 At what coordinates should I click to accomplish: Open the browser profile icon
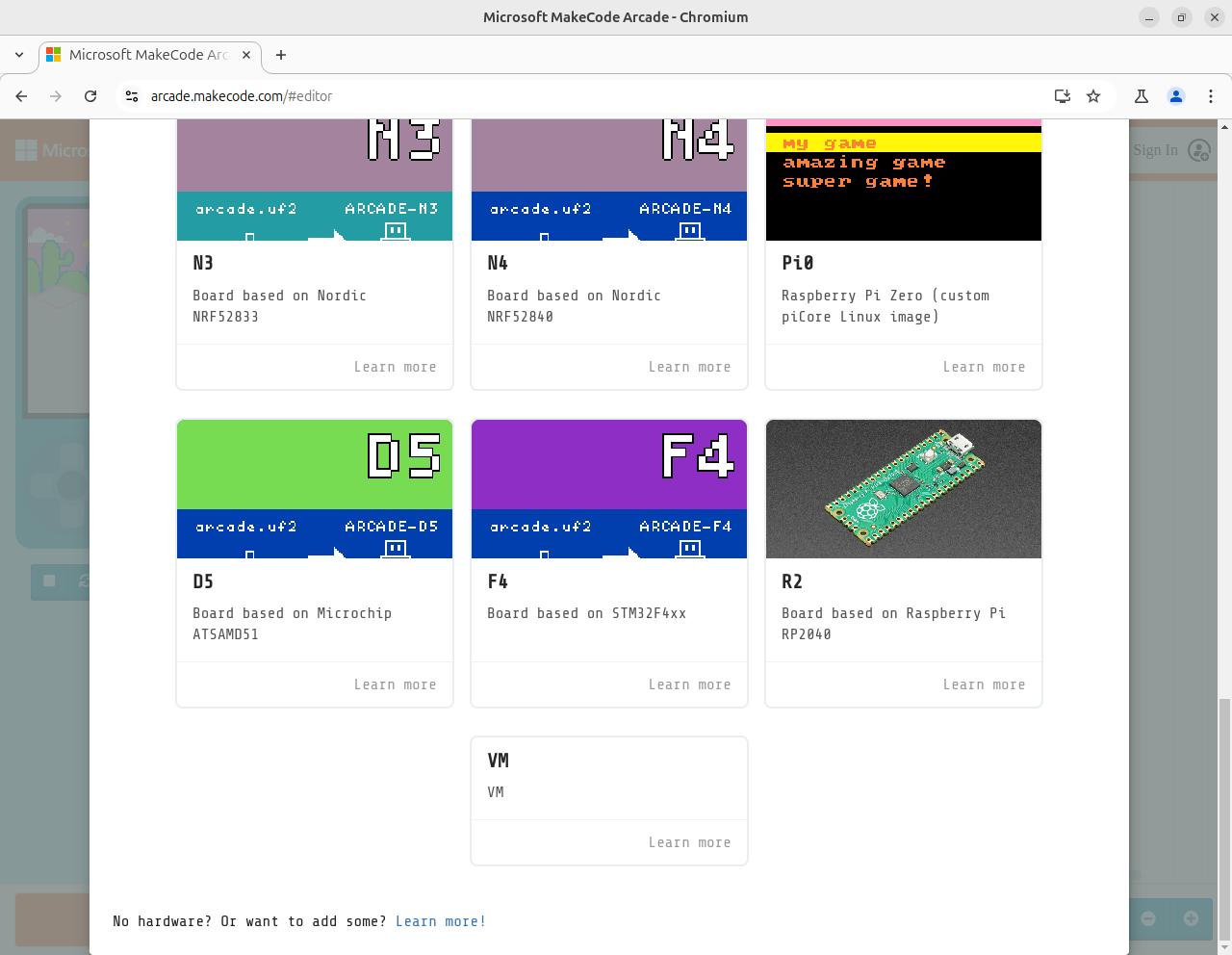(x=1176, y=96)
